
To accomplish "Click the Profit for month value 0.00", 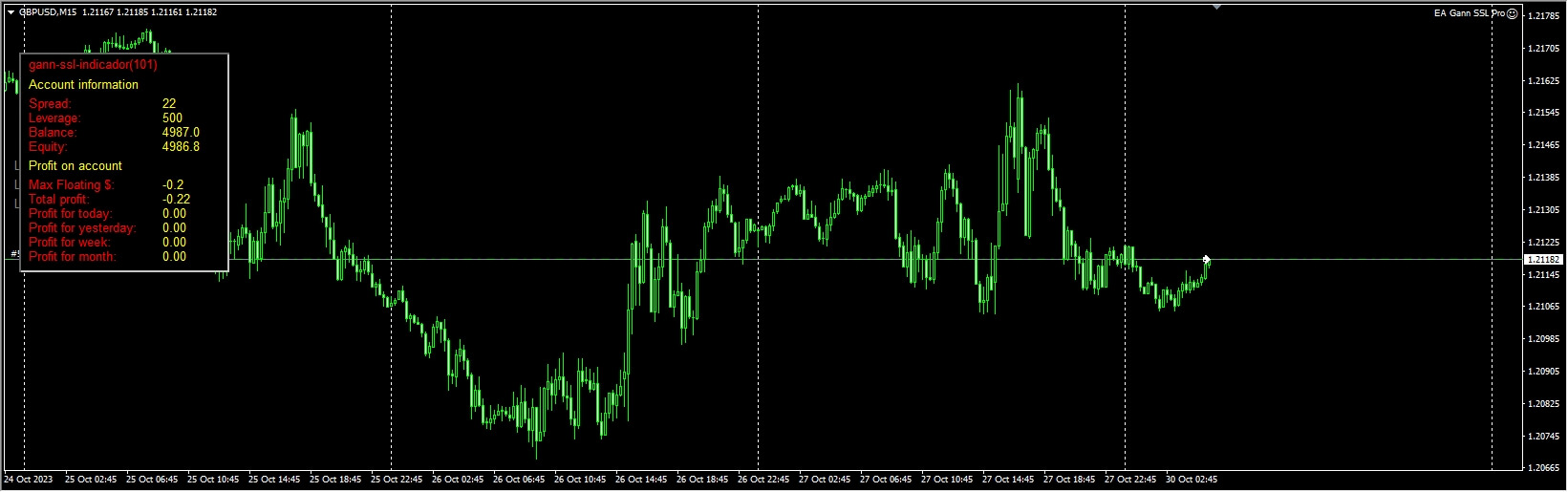I will pos(174,256).
